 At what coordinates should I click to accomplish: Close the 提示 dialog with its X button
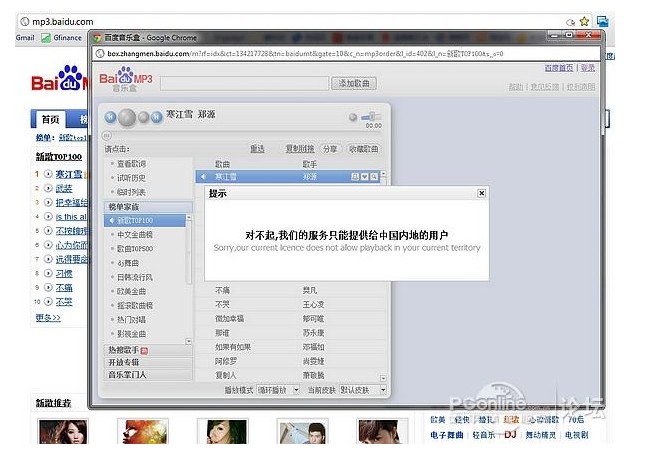pos(481,193)
